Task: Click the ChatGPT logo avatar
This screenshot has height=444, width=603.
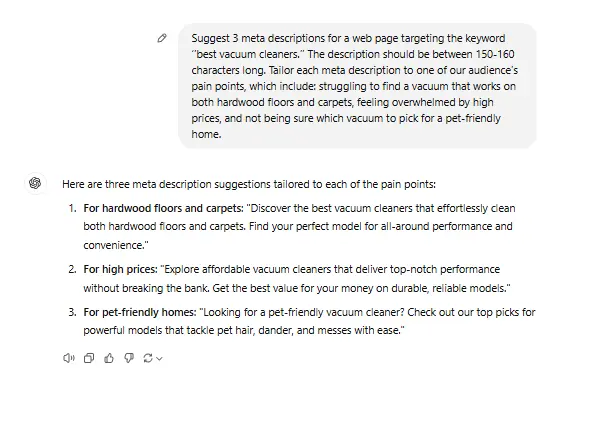Action: tap(35, 183)
